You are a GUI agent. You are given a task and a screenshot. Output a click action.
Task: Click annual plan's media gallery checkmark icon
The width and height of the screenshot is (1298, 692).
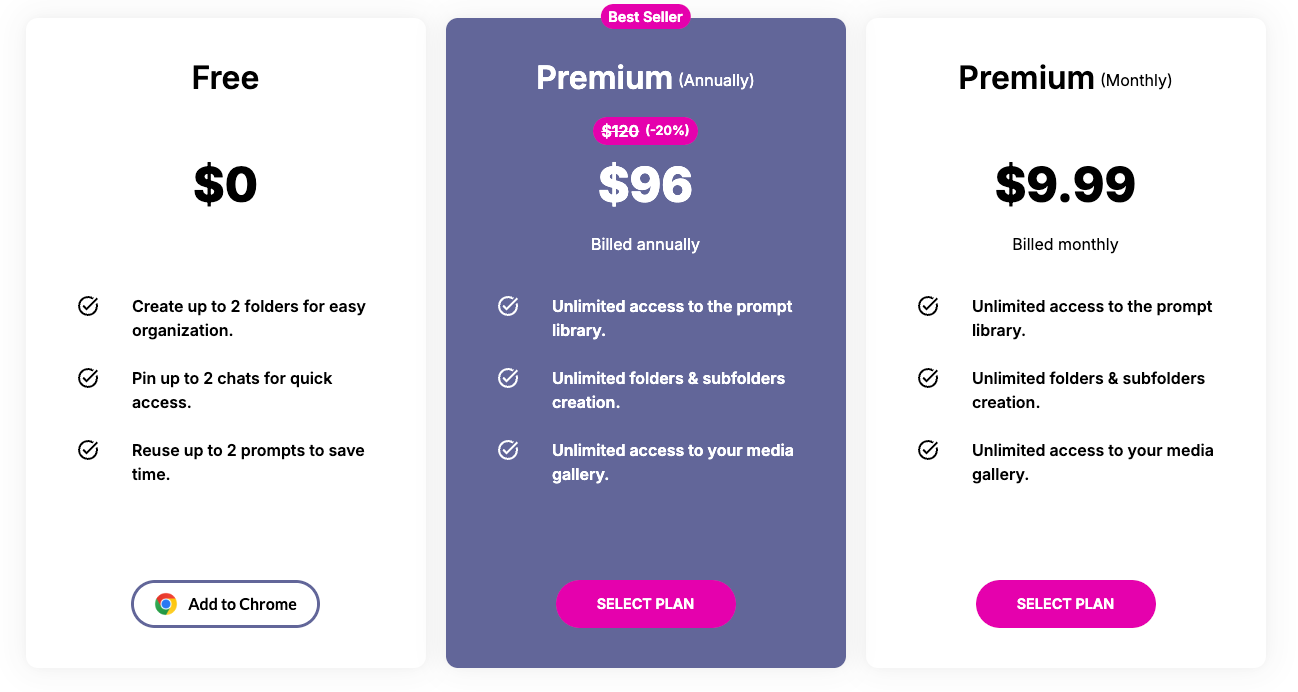508,450
